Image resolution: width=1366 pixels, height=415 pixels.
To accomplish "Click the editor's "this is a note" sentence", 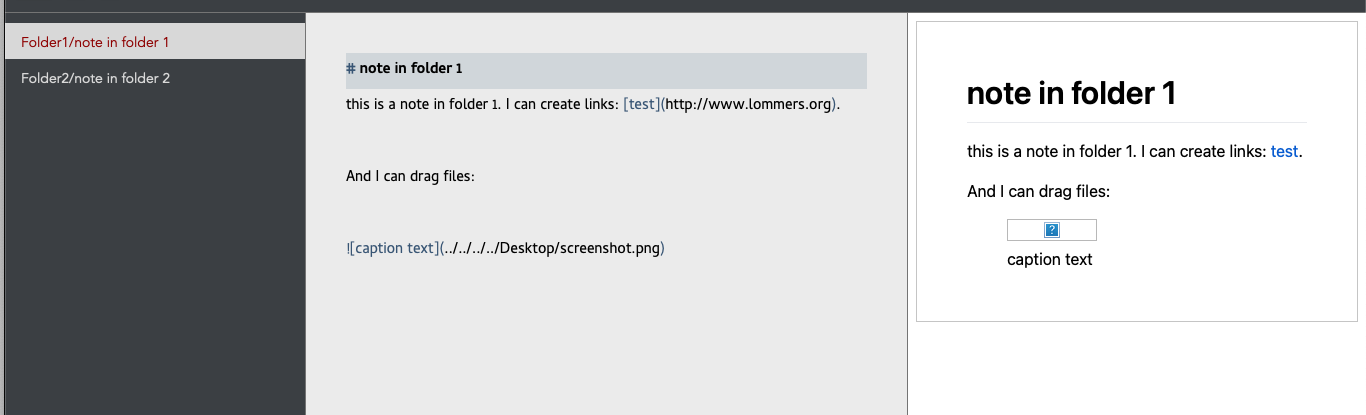I will tap(430, 104).
